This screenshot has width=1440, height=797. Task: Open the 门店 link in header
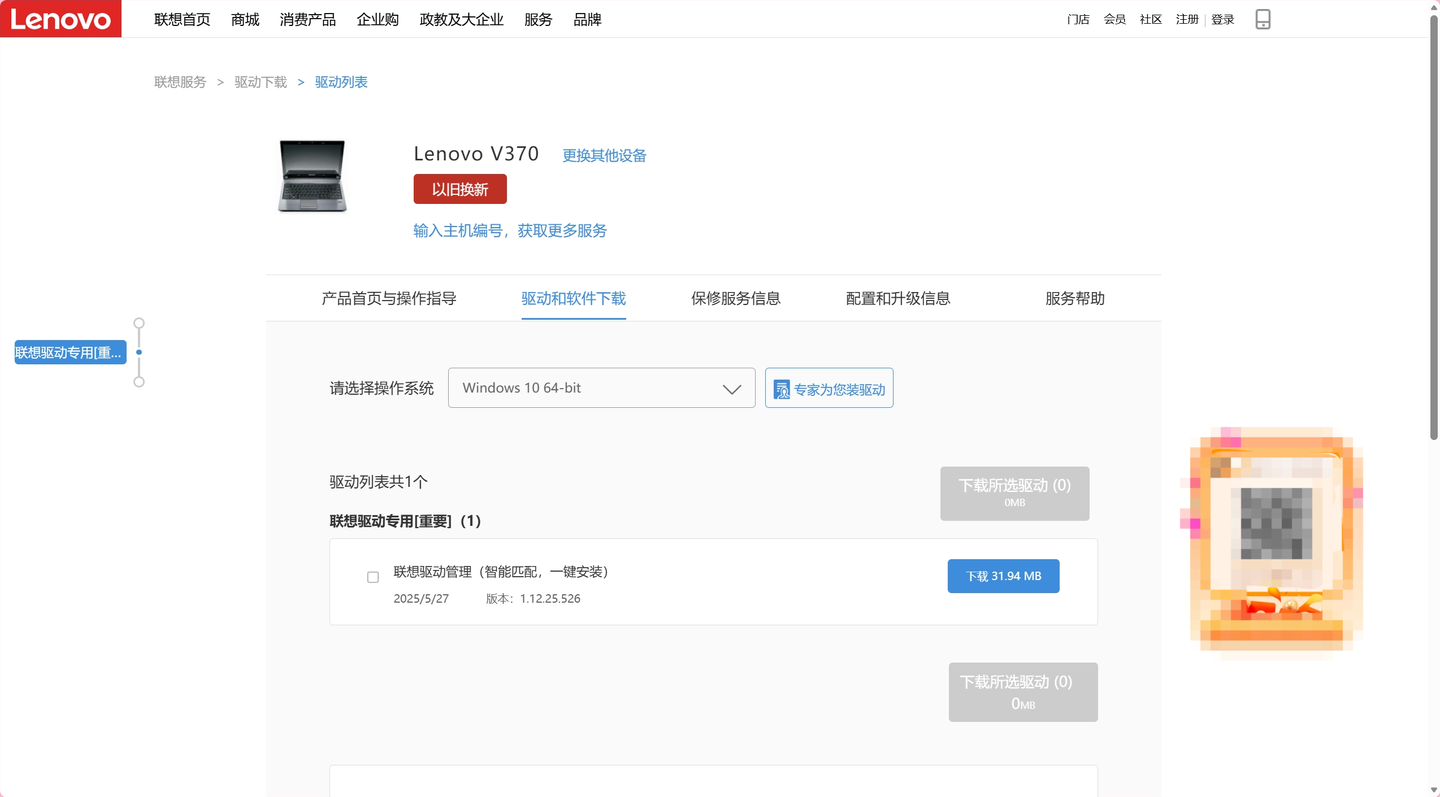[x=1078, y=20]
